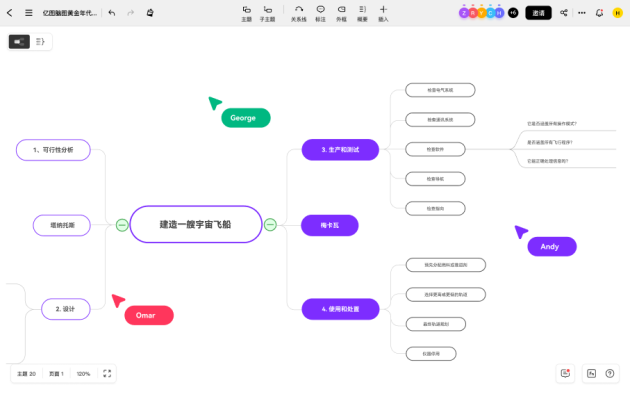Collapse left branches of central topic
This screenshot has width=630, height=394.
click(x=122, y=225)
